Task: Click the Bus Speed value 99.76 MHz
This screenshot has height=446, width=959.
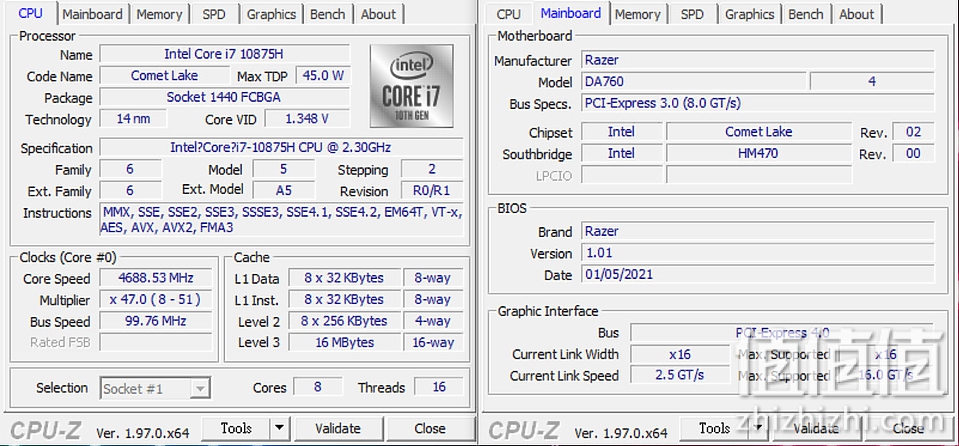Action: 156,321
